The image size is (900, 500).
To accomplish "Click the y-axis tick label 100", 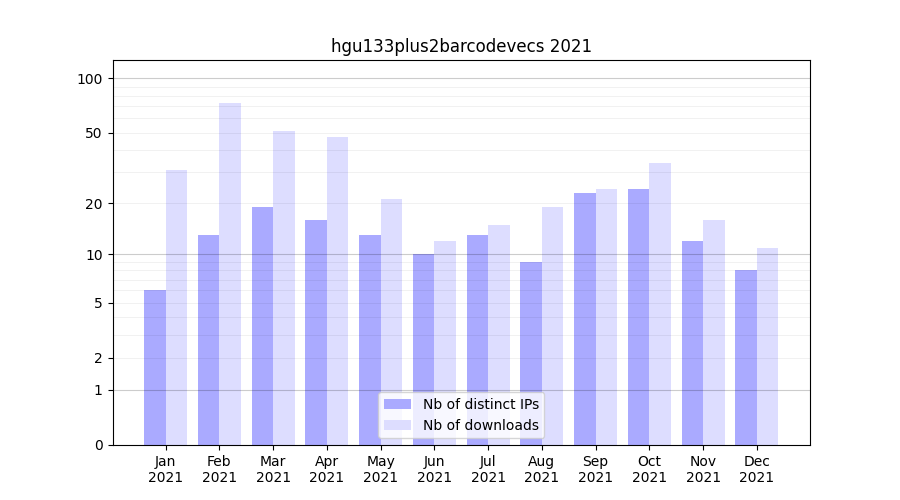I will [x=90, y=79].
